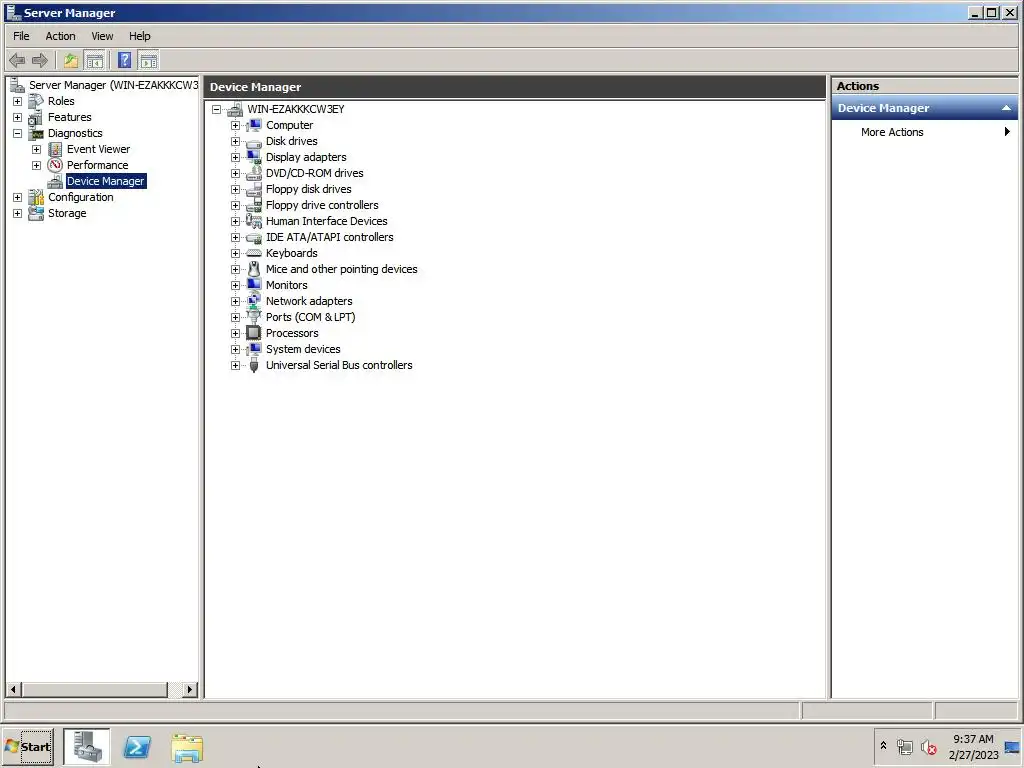
Task: Click the Performance icon
Action: (55, 165)
